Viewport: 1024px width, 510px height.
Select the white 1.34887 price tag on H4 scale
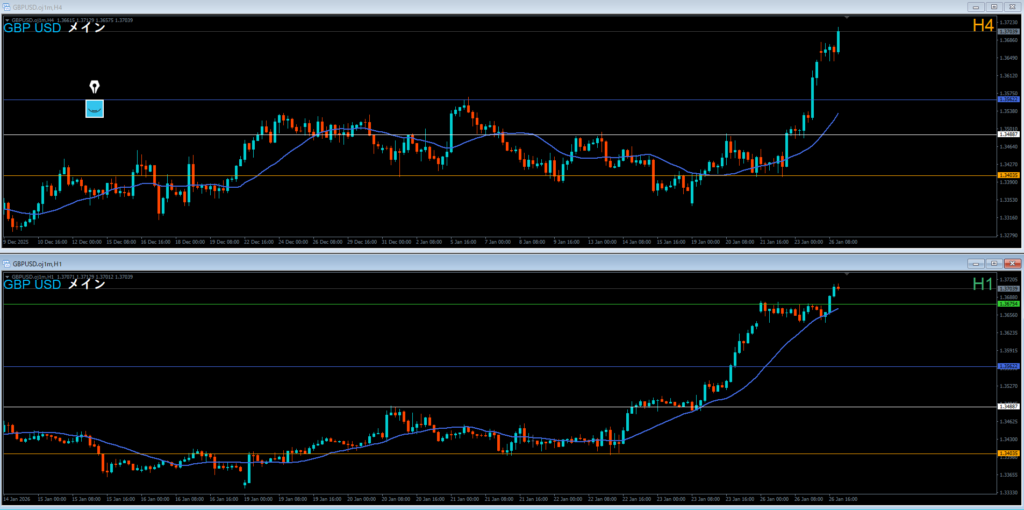click(x=1009, y=134)
